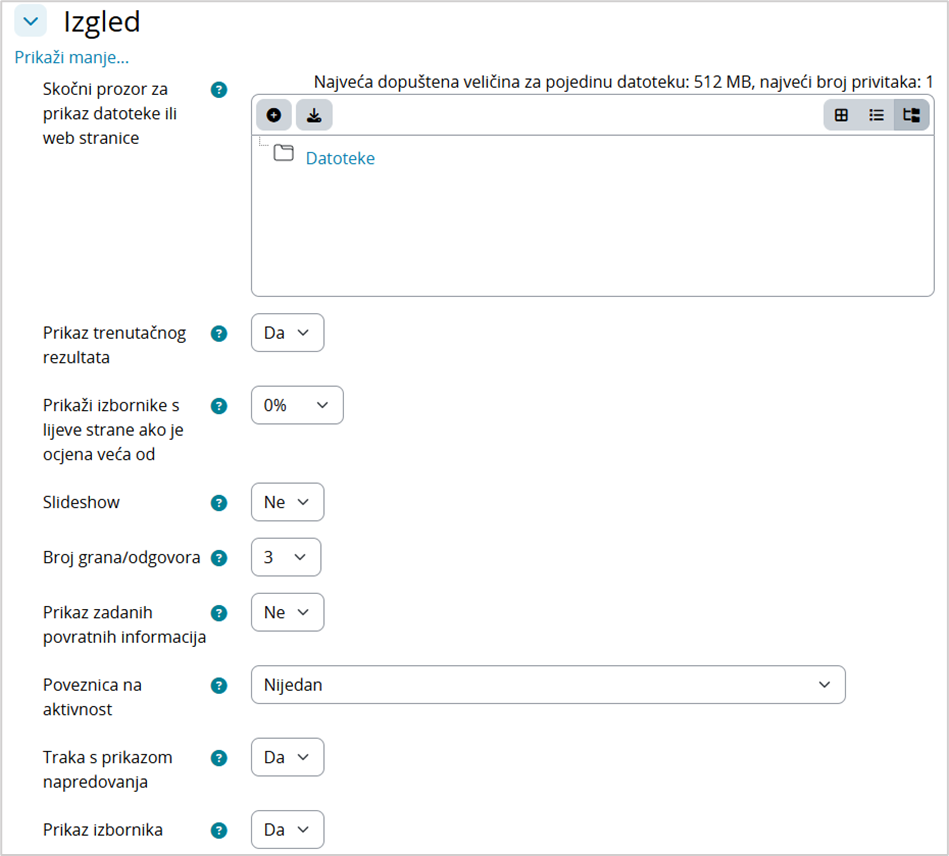Click the Prikaži manje... link

(71, 57)
